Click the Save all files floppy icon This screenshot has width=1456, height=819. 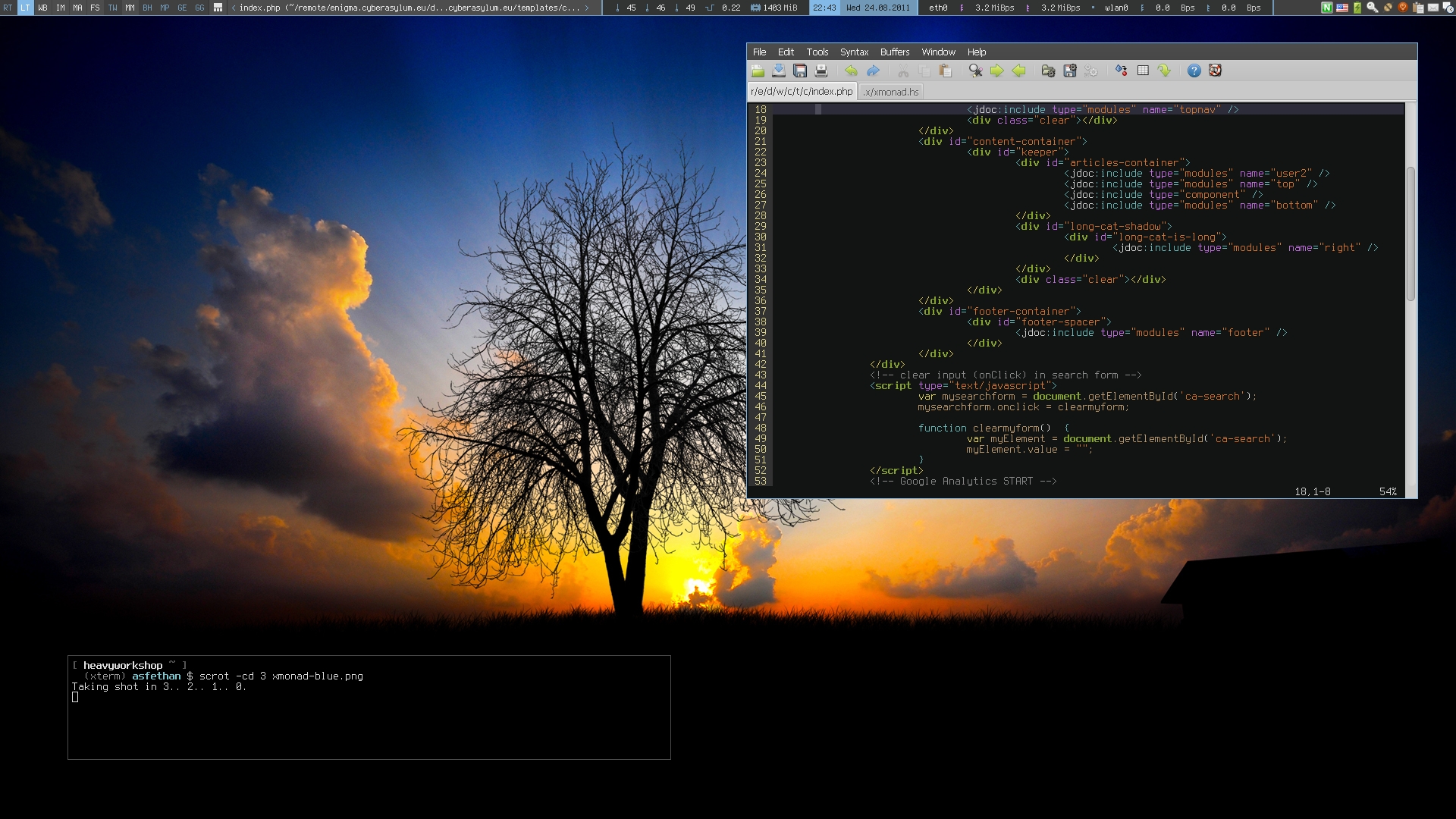800,71
